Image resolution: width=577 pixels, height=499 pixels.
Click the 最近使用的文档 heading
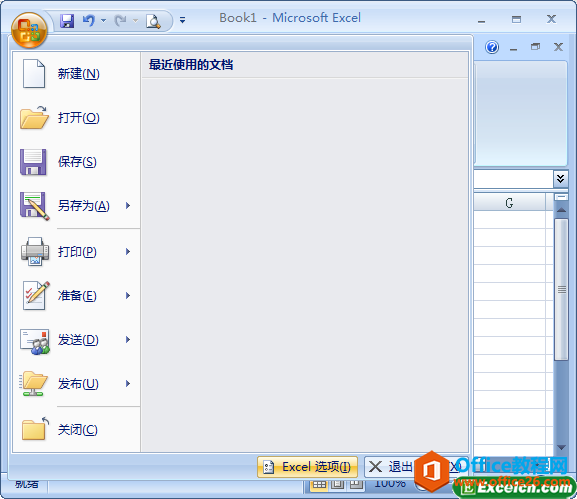tap(191, 65)
